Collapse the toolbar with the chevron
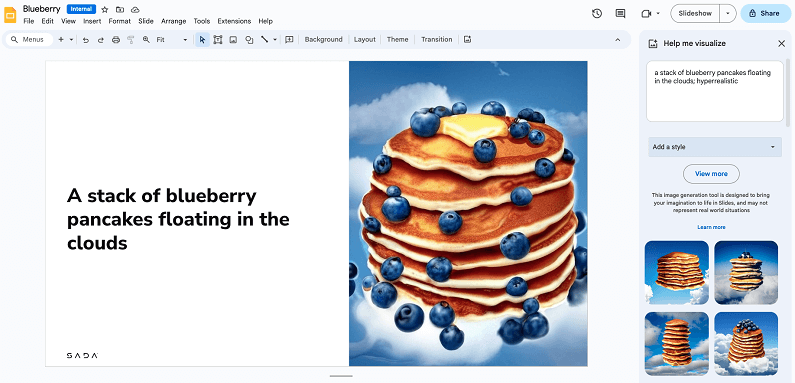Screen dimensions: 795x383 pyautogui.click(x=618, y=40)
